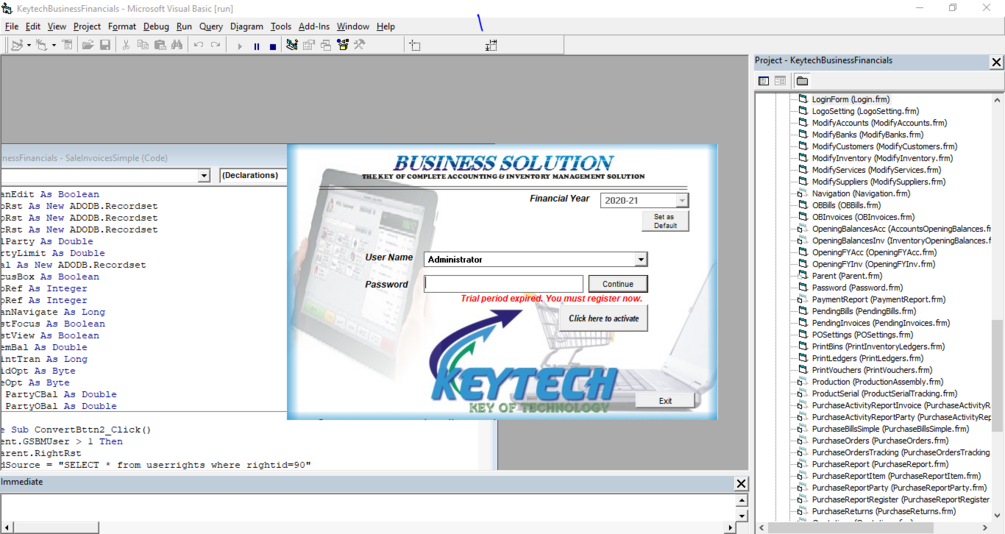
Task: Open Add Project icon's dropdown arrow
Action: 29,45
